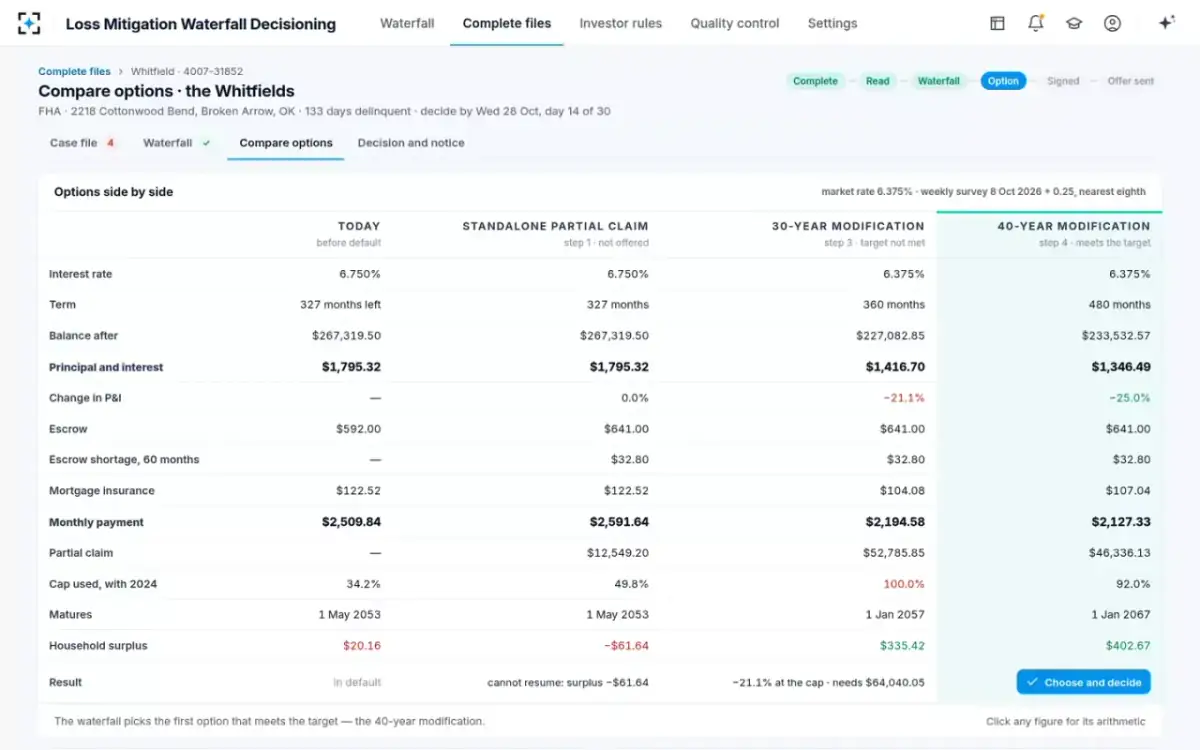This screenshot has height=750, width=1200.
Task: Open the layout panel icon
Action: 997,23
